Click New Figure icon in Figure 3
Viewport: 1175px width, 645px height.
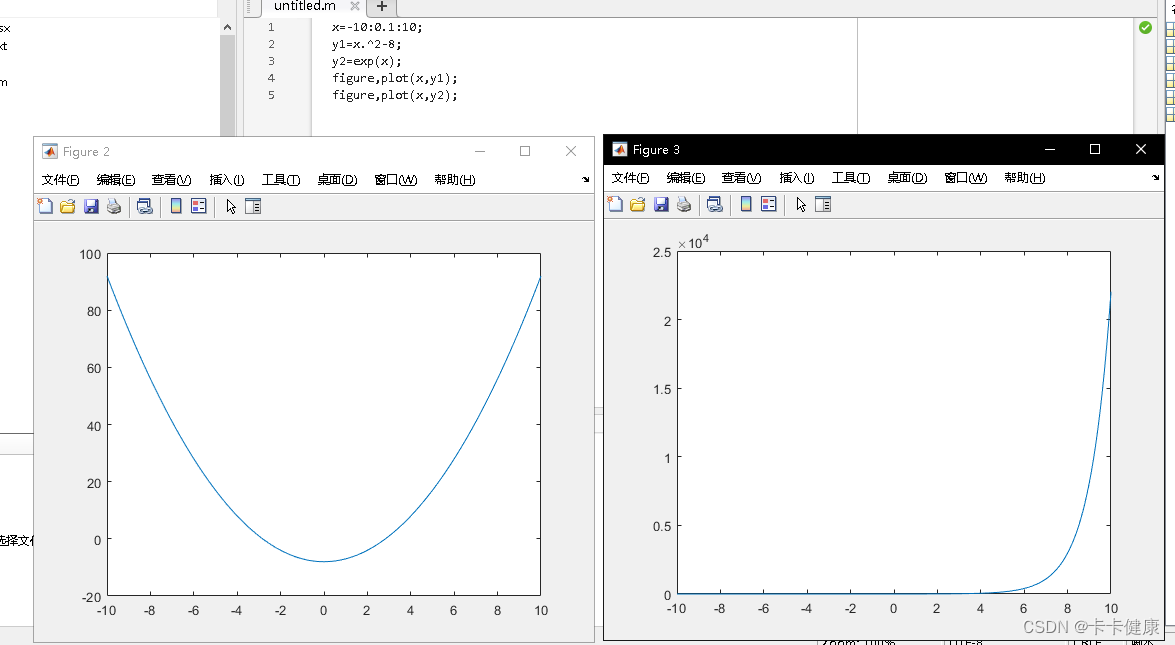click(x=615, y=204)
